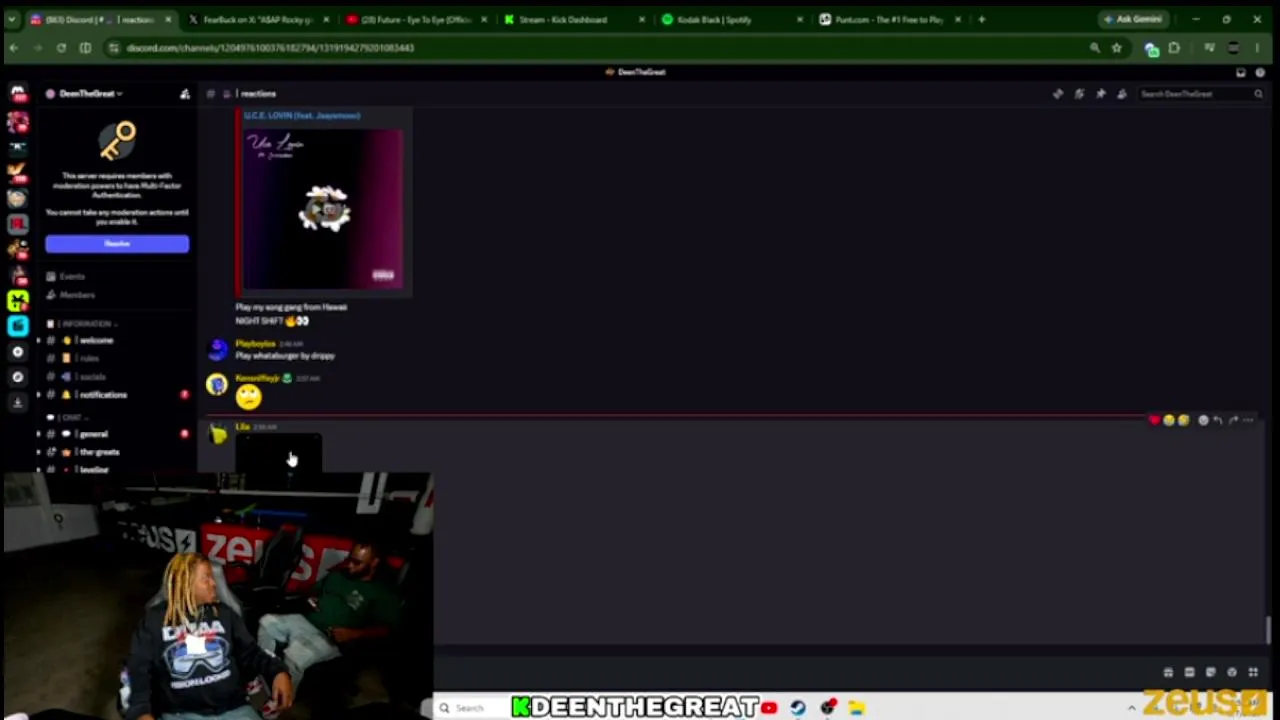Select the cyan TV server icon
The height and width of the screenshot is (720, 1280).
click(18, 326)
